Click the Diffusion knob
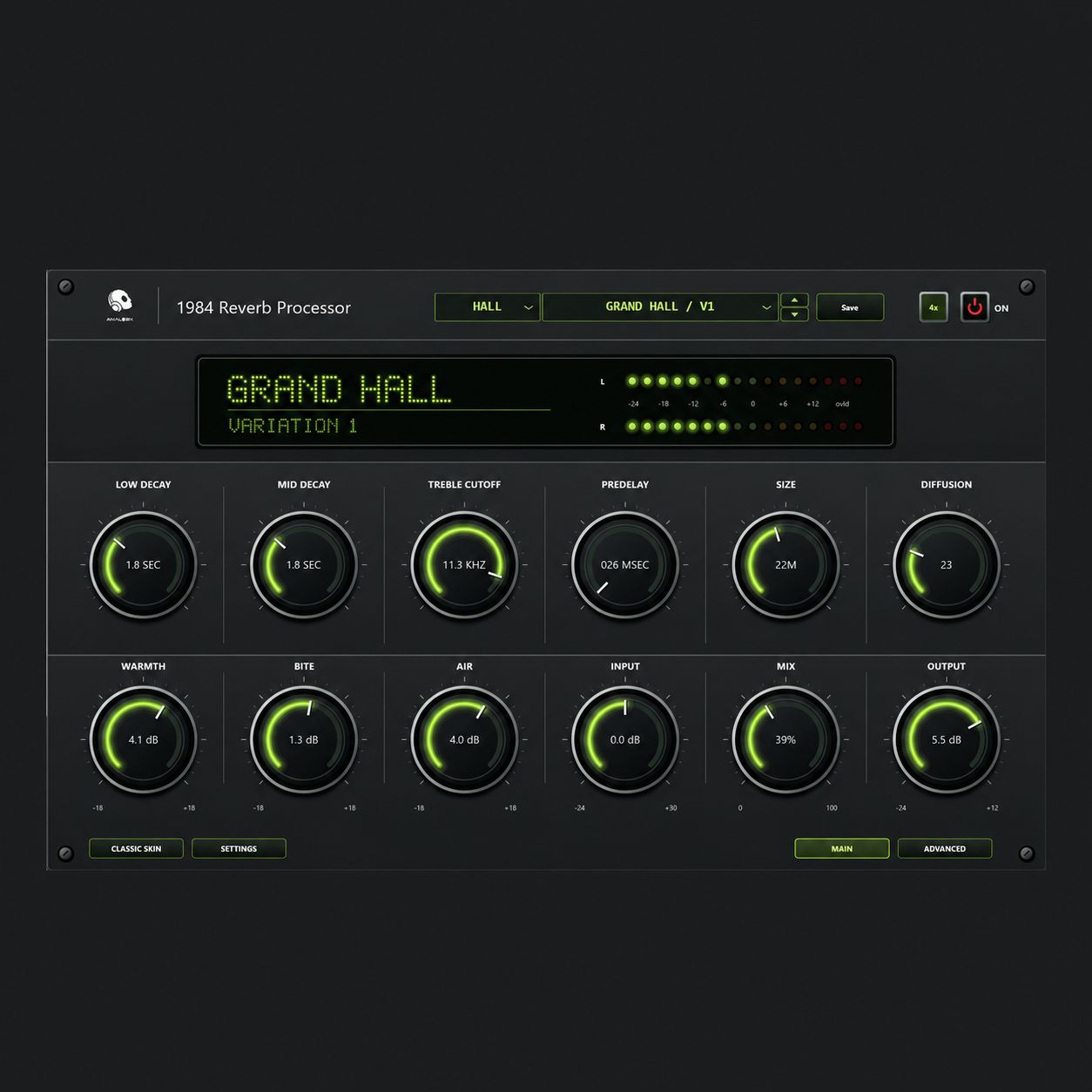This screenshot has height=1092, width=1092. point(947,565)
